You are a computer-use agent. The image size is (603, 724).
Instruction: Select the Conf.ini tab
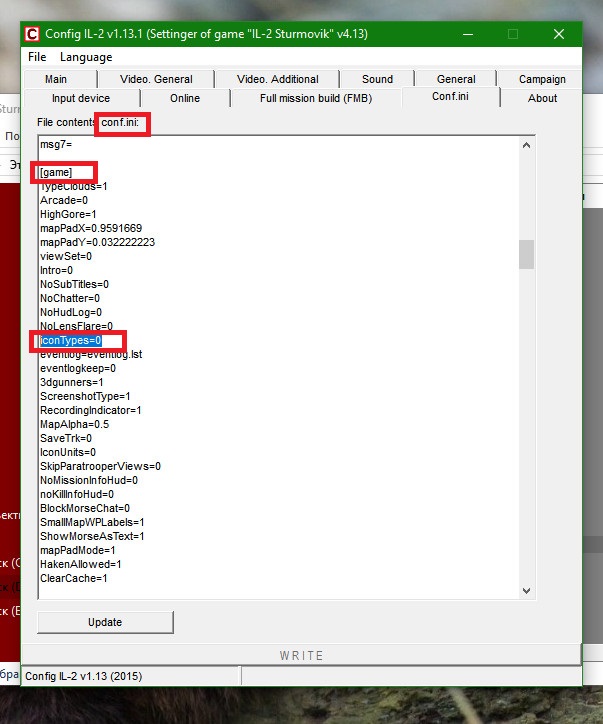(x=450, y=97)
